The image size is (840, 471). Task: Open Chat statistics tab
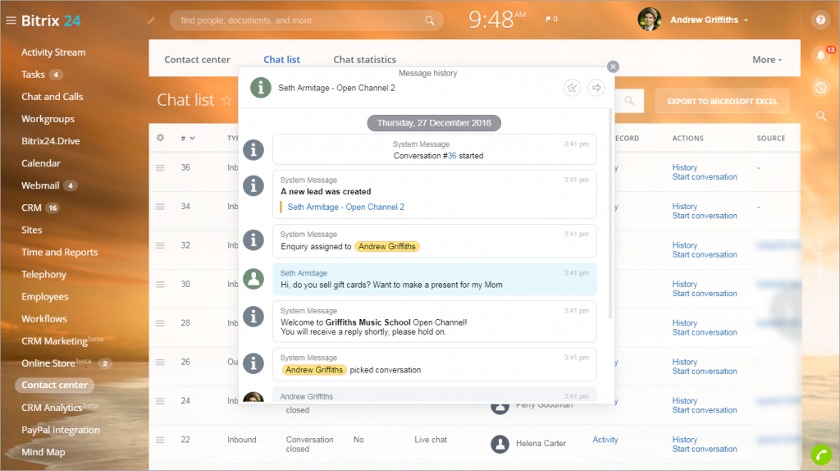coord(364,59)
